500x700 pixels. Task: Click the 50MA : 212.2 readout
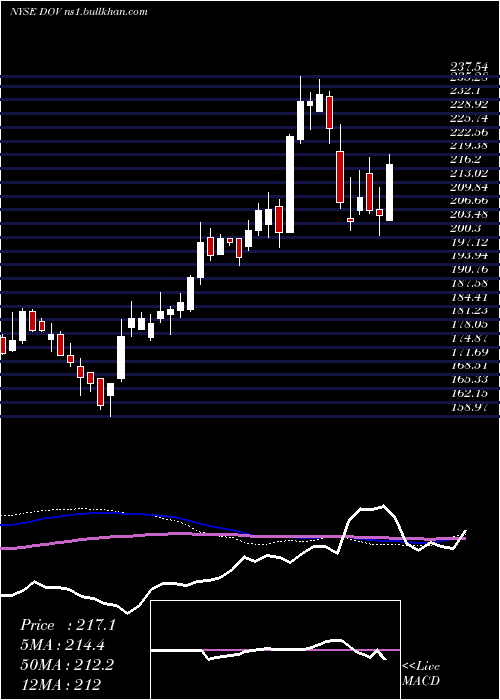click(x=67, y=665)
